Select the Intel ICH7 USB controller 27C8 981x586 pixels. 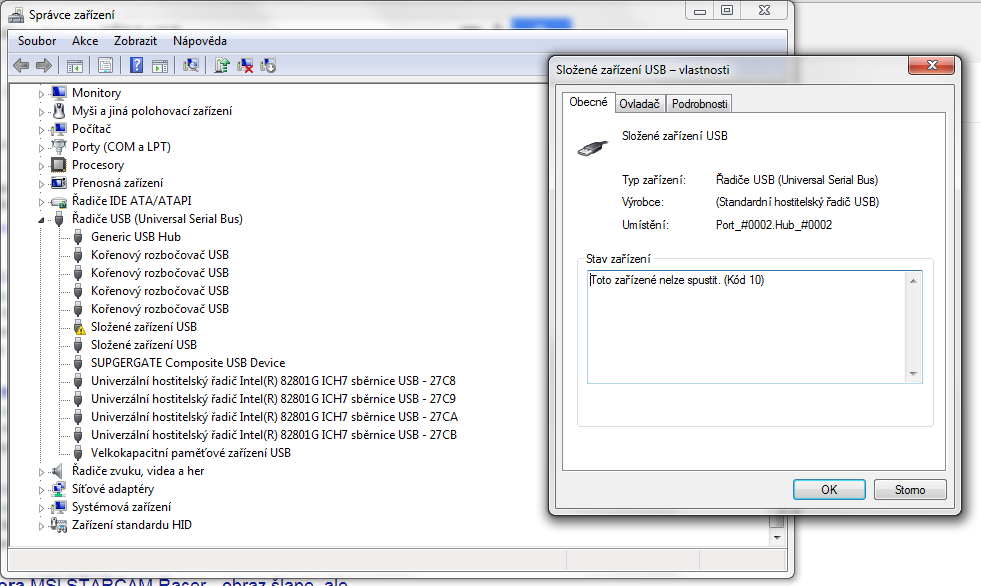273,381
